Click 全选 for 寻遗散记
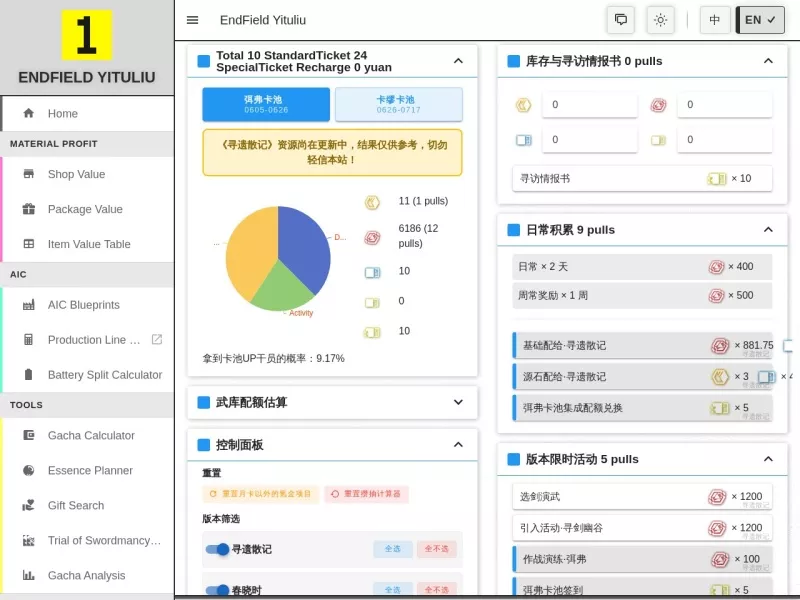The height and width of the screenshot is (600, 800). point(392,549)
